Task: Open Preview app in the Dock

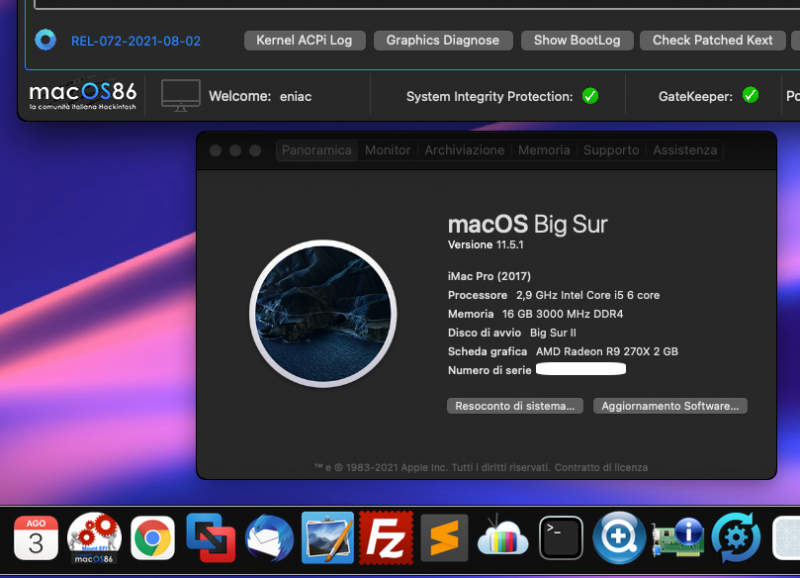Action: [328, 538]
